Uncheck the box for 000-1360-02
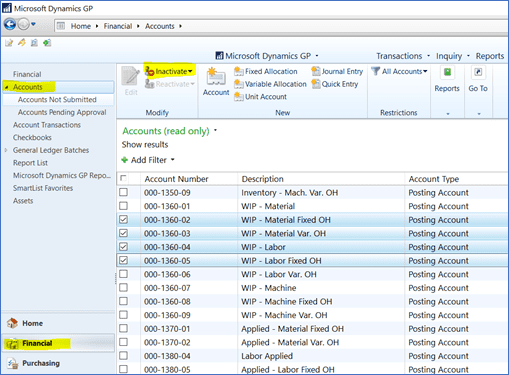509x375 pixels. [123, 220]
